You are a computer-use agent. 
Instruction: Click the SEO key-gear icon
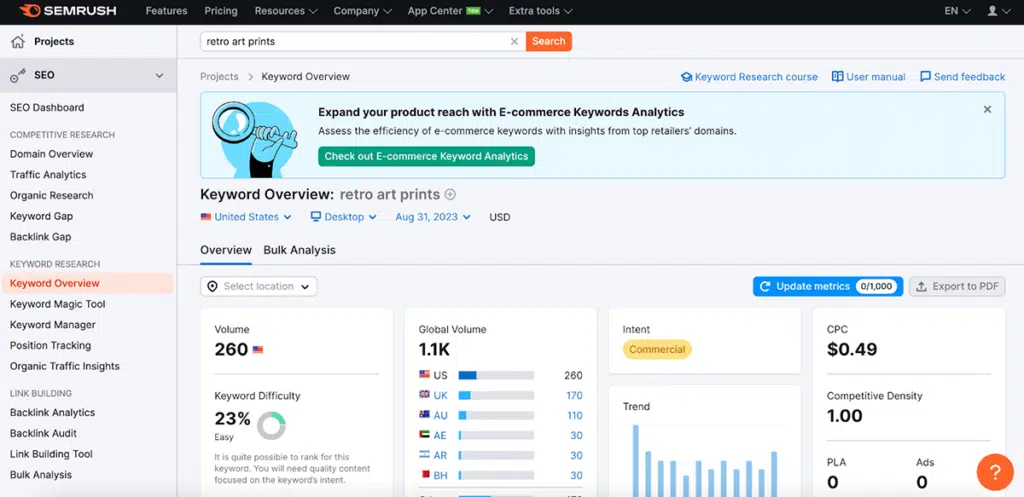[18, 76]
